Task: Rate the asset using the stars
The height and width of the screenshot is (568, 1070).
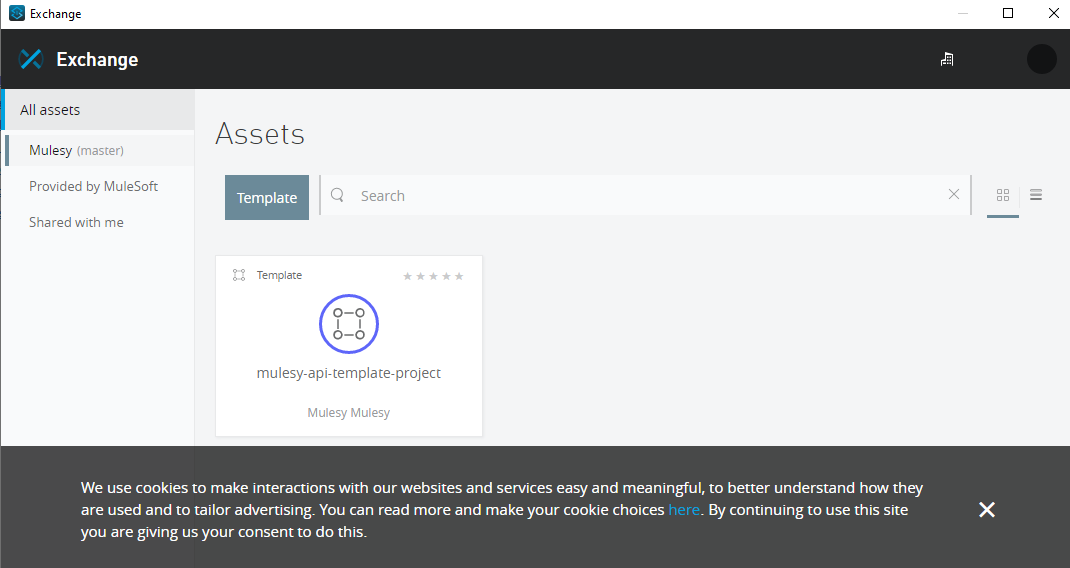Action: tap(433, 276)
